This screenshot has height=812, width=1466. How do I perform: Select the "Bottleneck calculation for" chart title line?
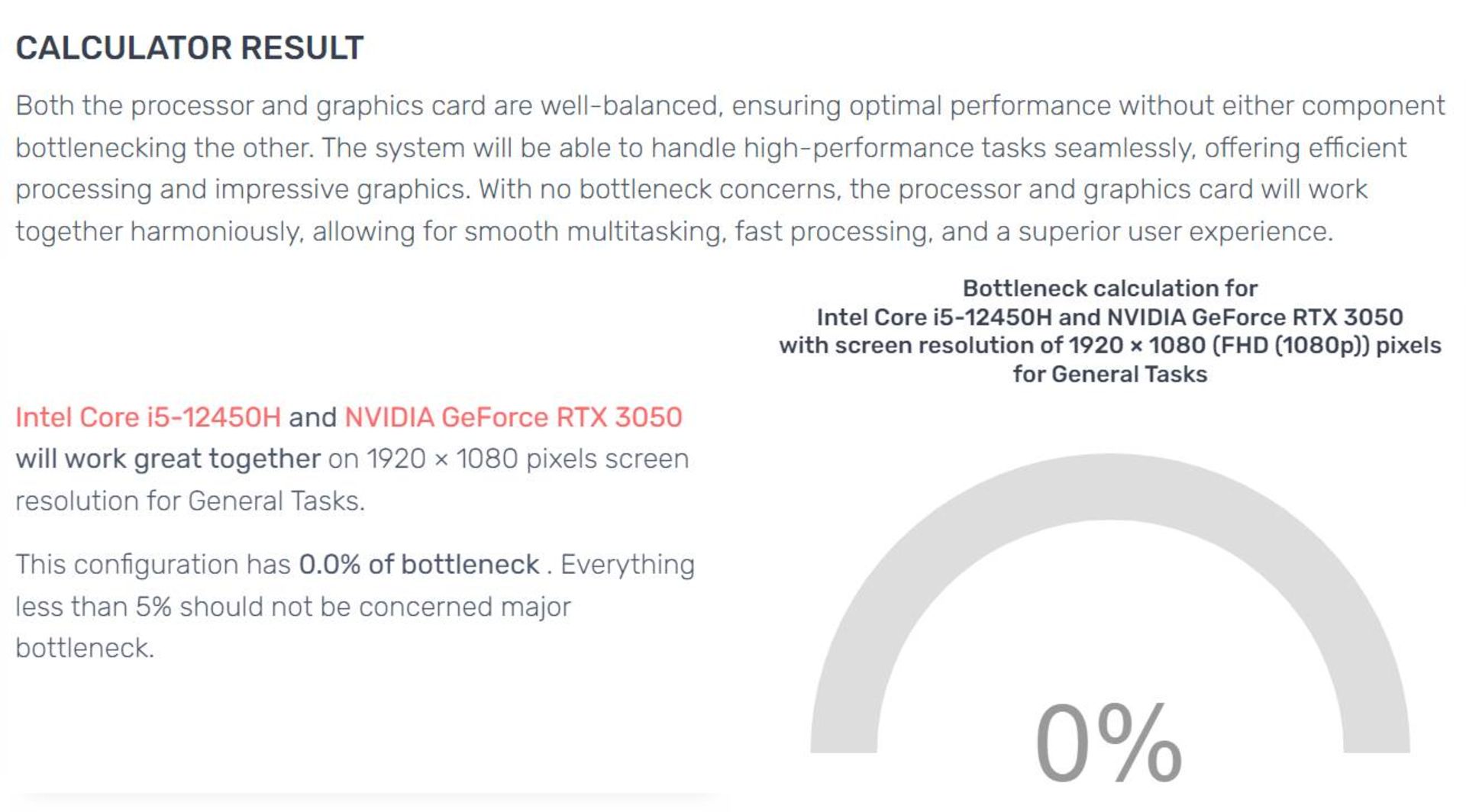click(1109, 288)
